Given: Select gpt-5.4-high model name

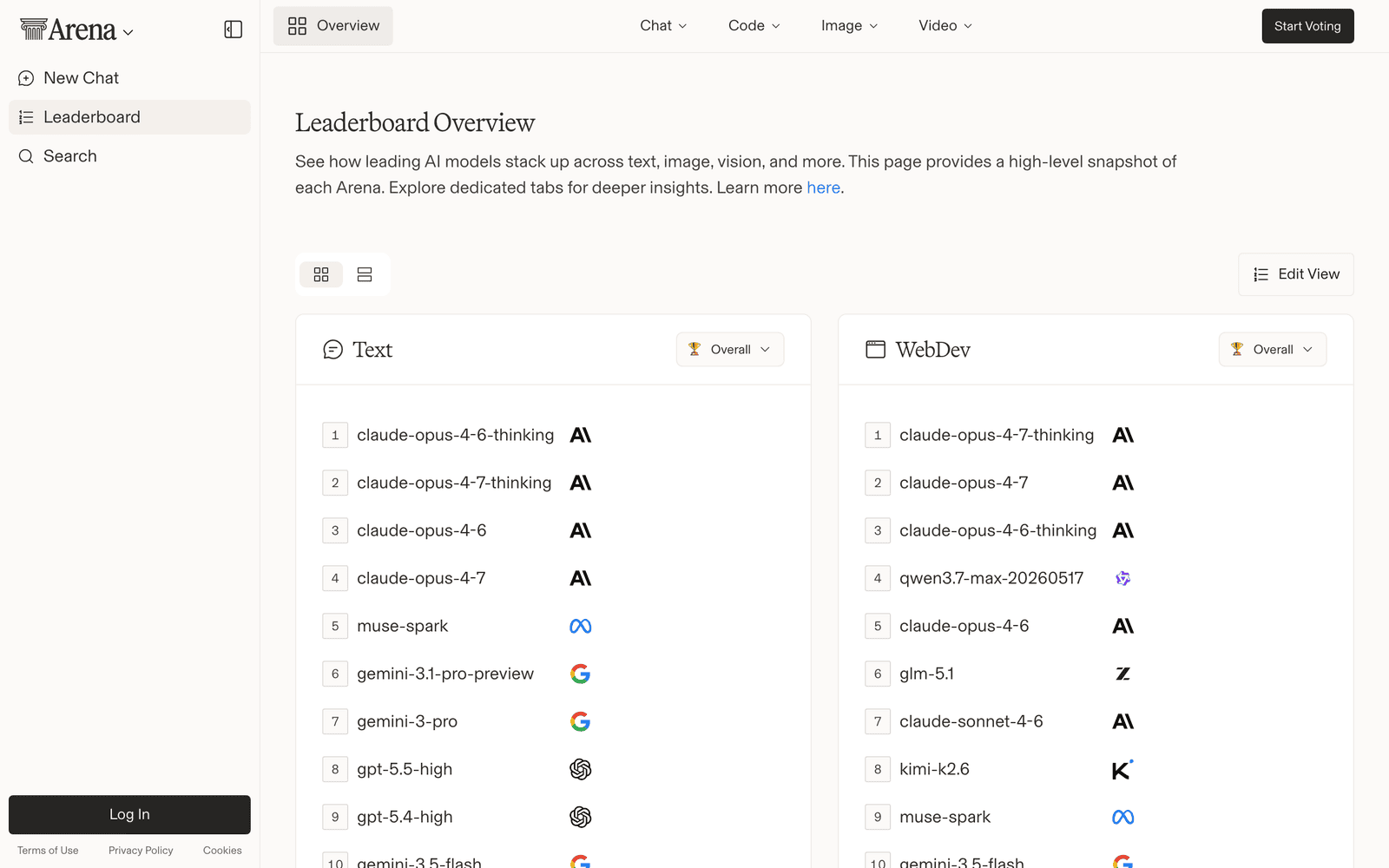Looking at the screenshot, I should (x=405, y=817).
